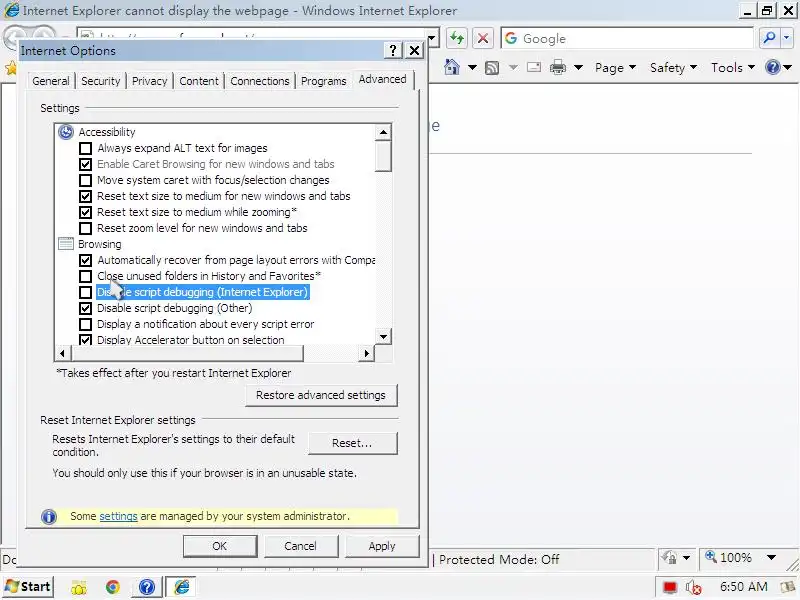Click the RSS Feeds icon in the command bar

(492, 67)
